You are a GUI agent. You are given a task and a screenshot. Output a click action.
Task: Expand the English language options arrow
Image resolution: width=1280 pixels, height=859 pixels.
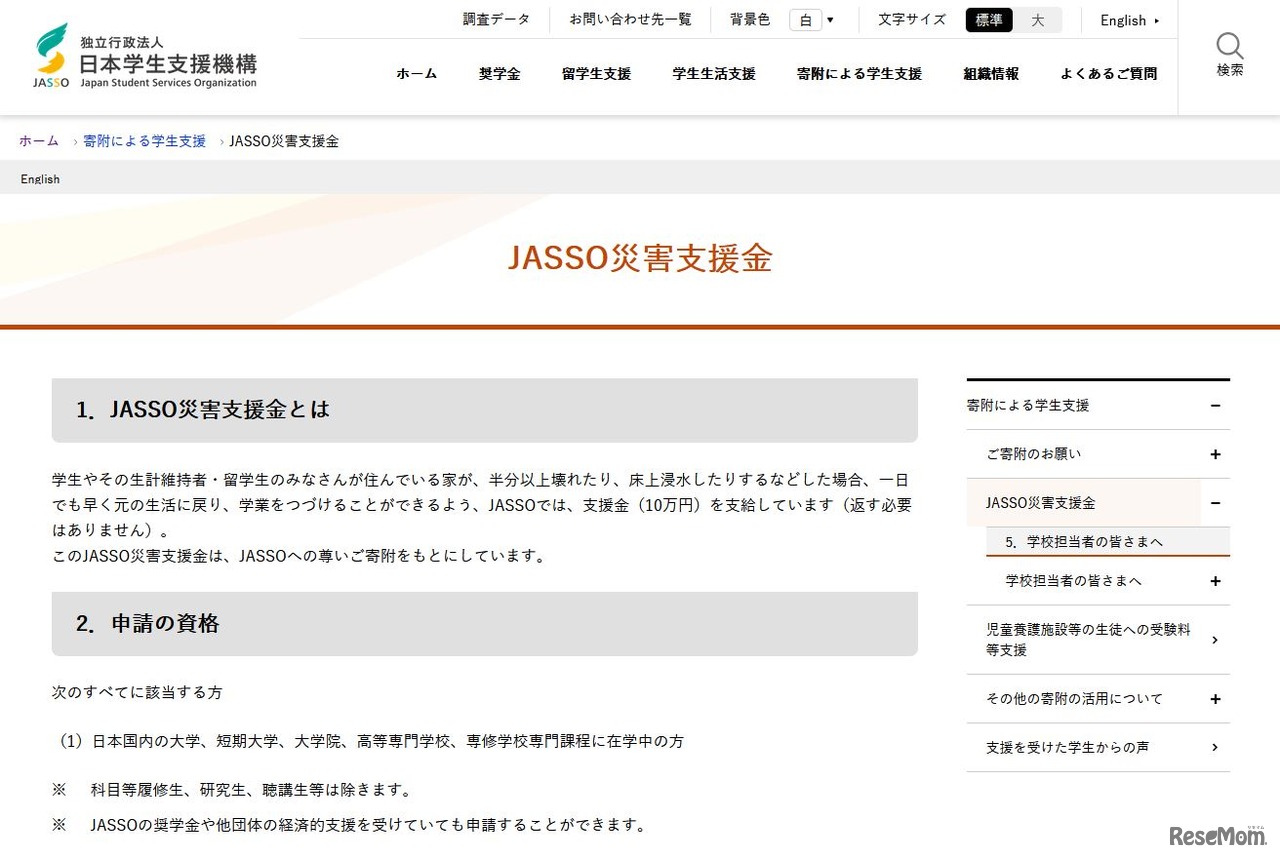point(1157,20)
